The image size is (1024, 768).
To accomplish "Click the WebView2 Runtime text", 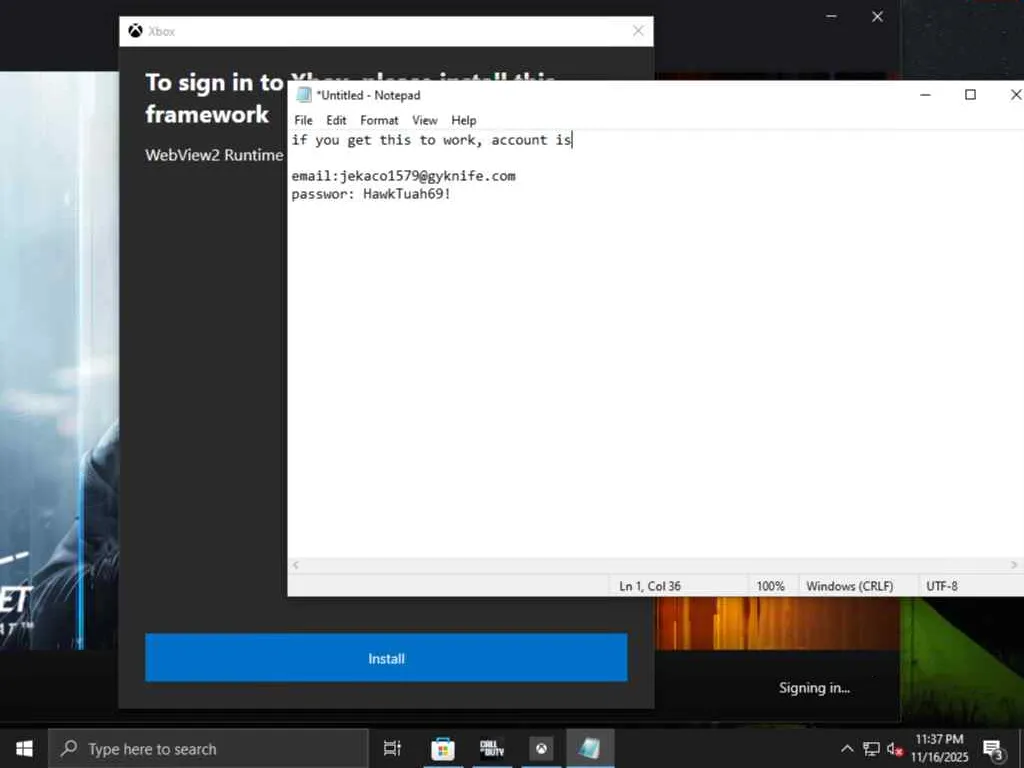I will coord(214,155).
